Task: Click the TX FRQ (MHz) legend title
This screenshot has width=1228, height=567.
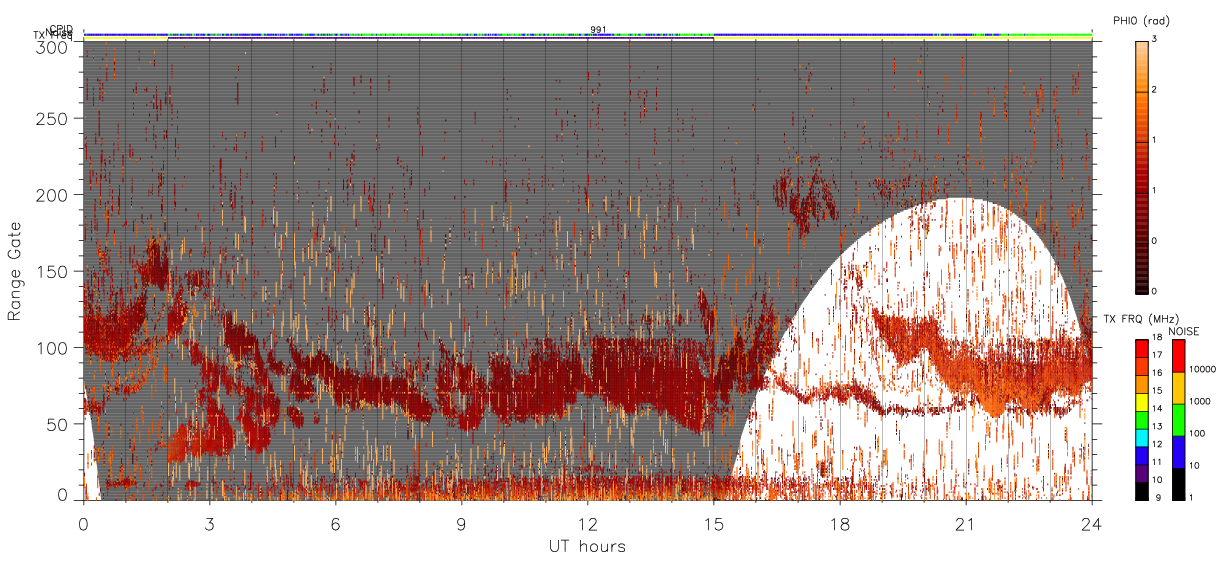Action: tap(1141, 318)
